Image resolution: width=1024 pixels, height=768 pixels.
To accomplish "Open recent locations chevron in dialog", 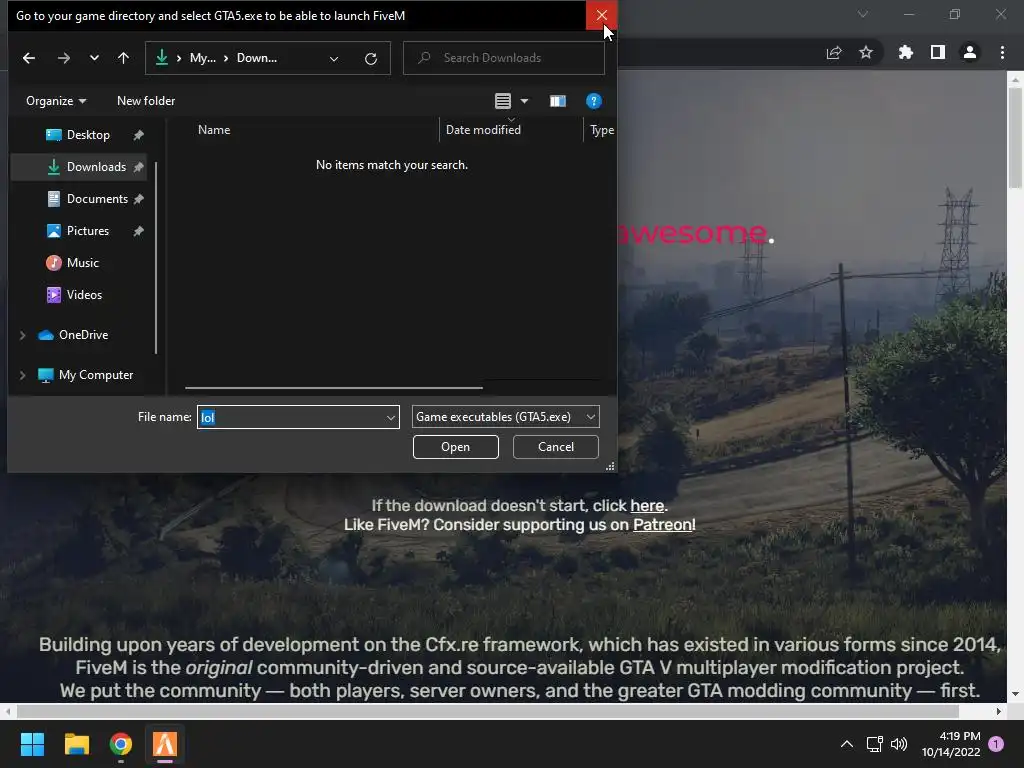I will point(94,58).
